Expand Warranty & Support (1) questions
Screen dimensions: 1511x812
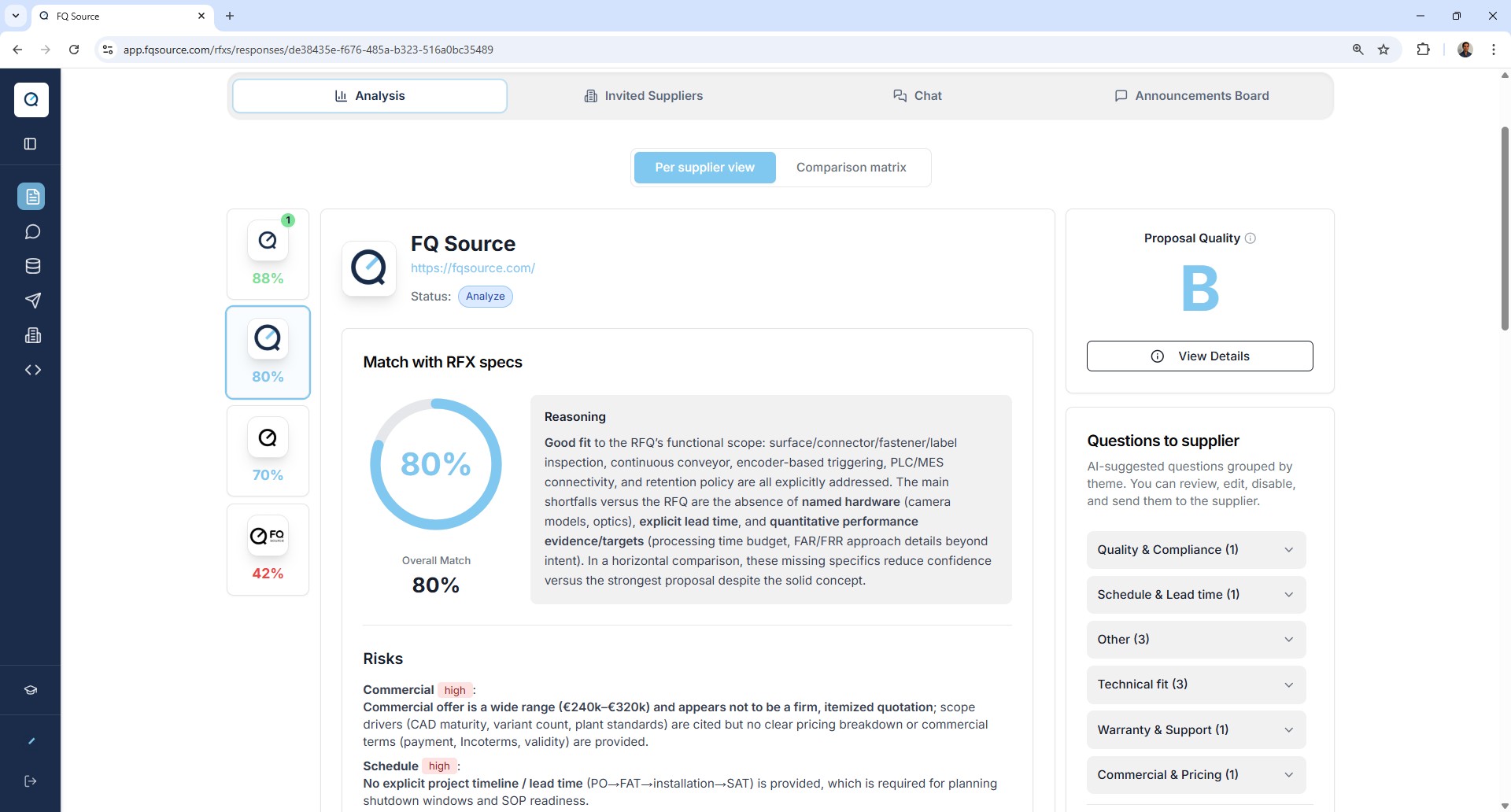(1196, 730)
